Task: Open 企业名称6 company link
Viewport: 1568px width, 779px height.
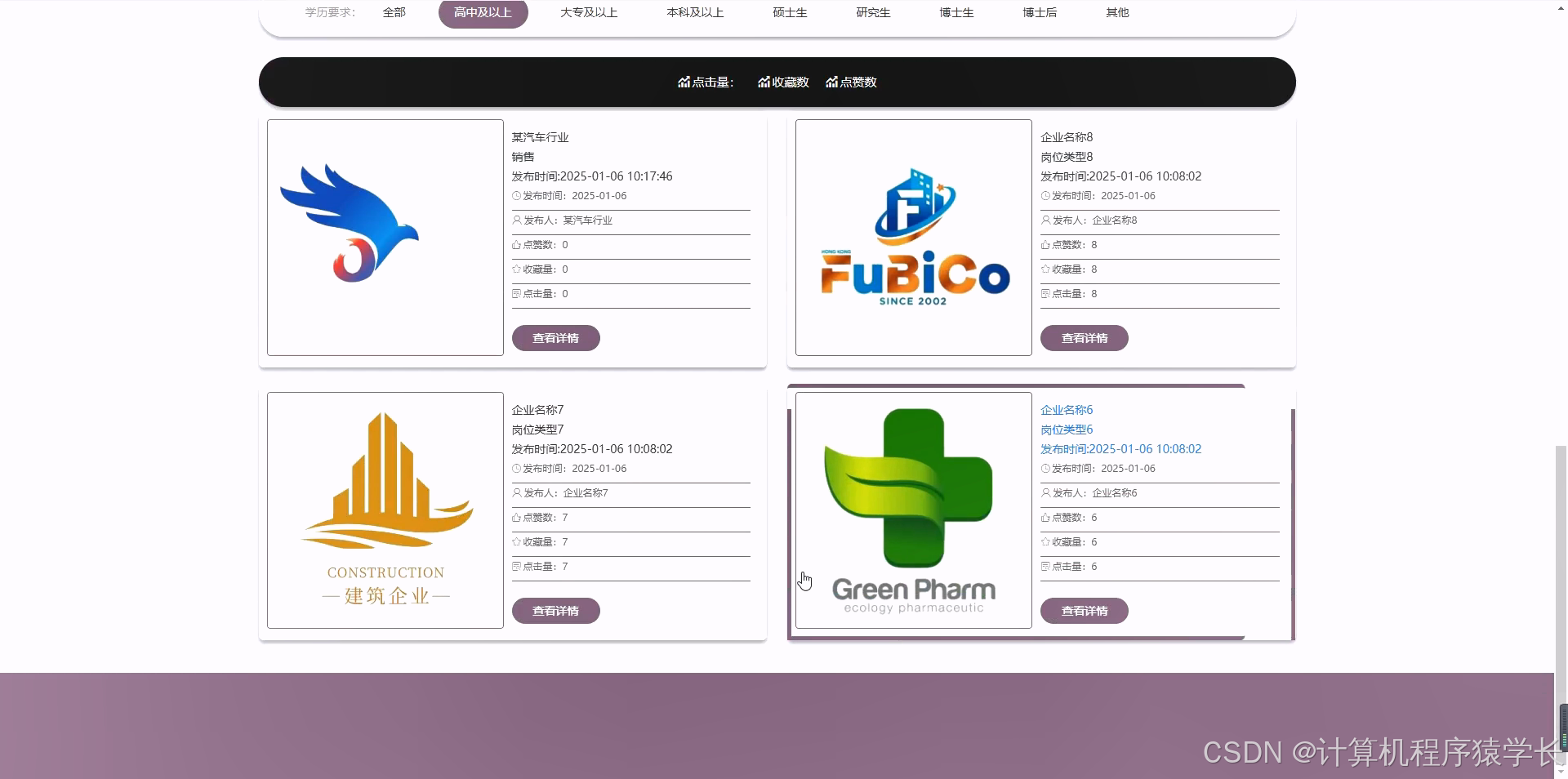Action: tap(1066, 410)
